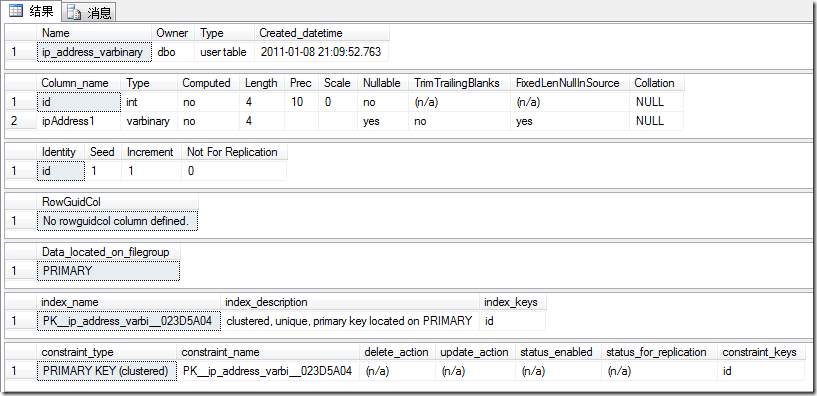Select the 'user table' type cell
Image resolution: width=817 pixels, height=396 pixels.
(x=225, y=52)
